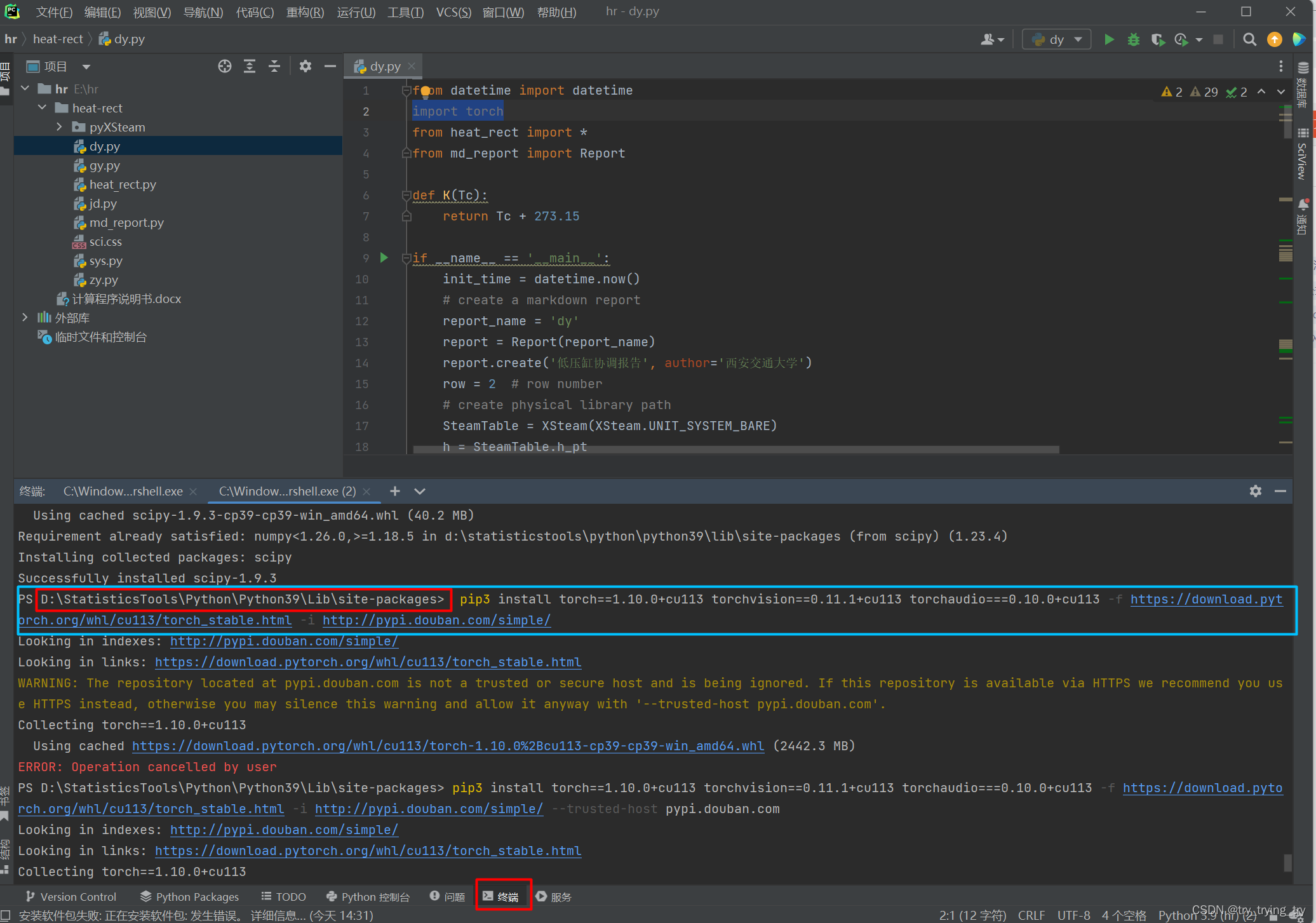Open project panel settings gear

305,66
